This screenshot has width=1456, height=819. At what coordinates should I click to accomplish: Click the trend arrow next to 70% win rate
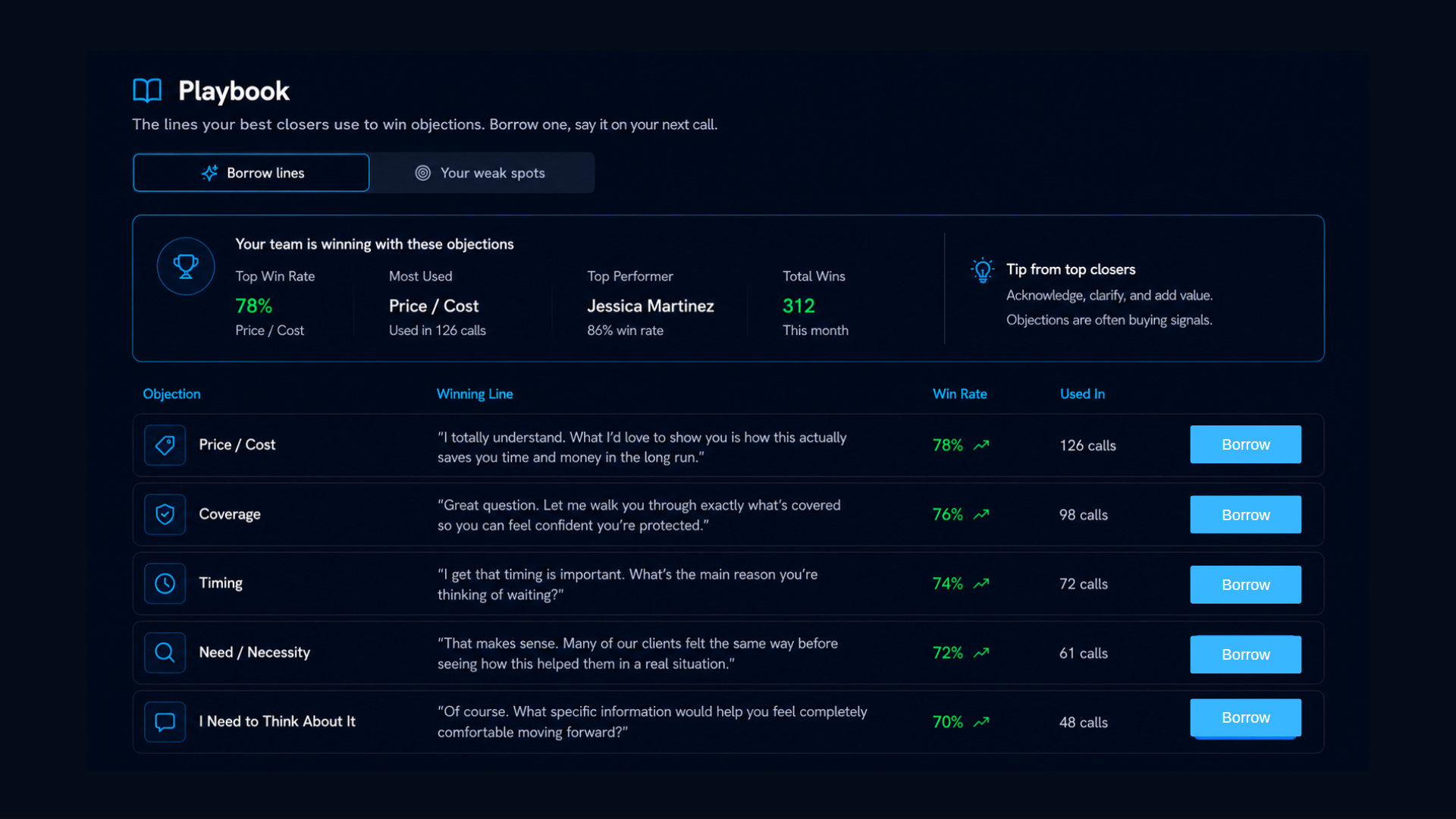click(x=981, y=722)
